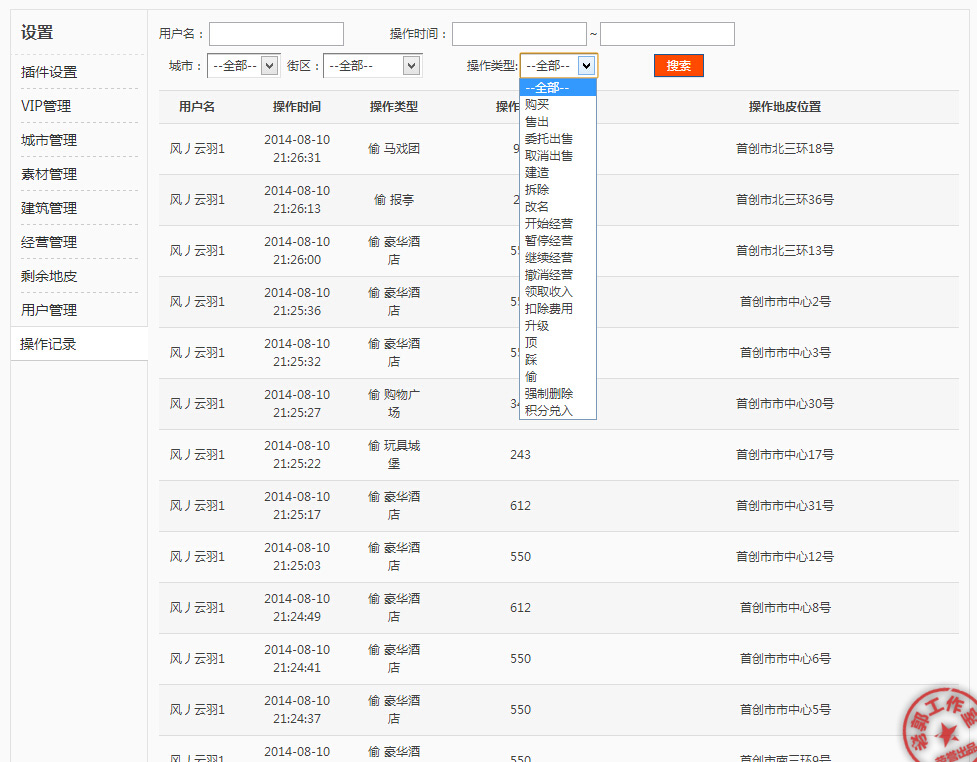977x762 pixels.
Task: Select 扣除费用 operation type
Action: 558,308
